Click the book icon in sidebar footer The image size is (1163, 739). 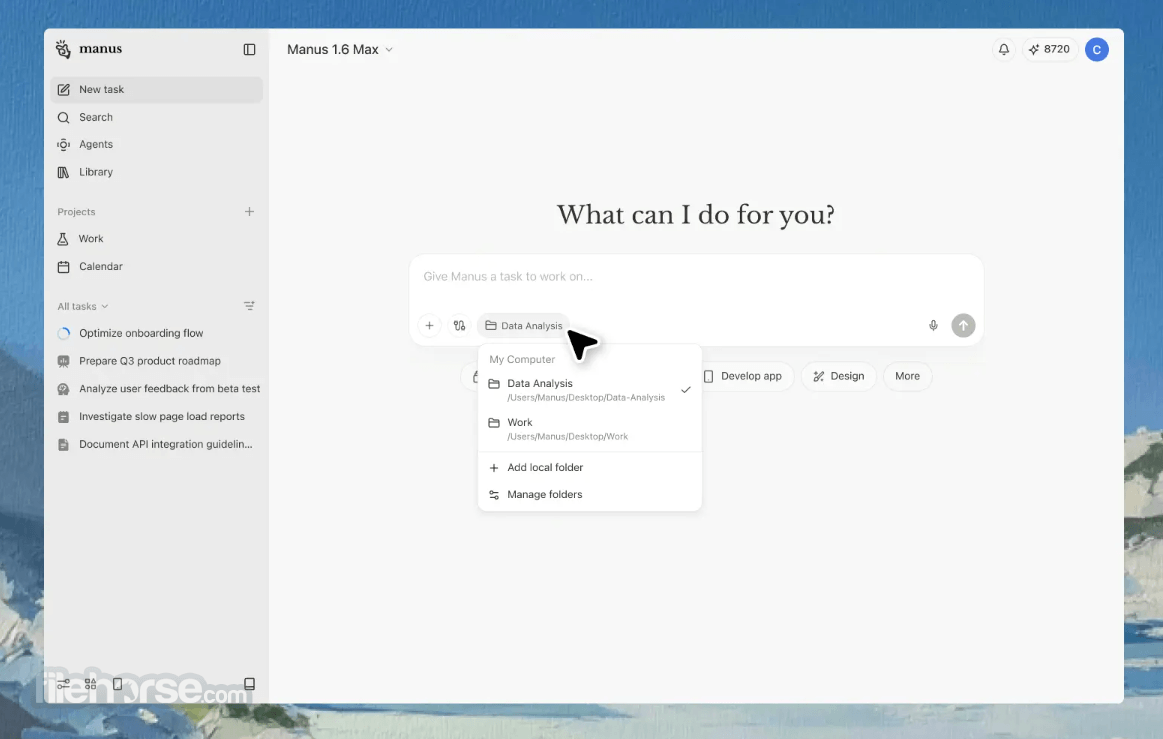coord(249,683)
